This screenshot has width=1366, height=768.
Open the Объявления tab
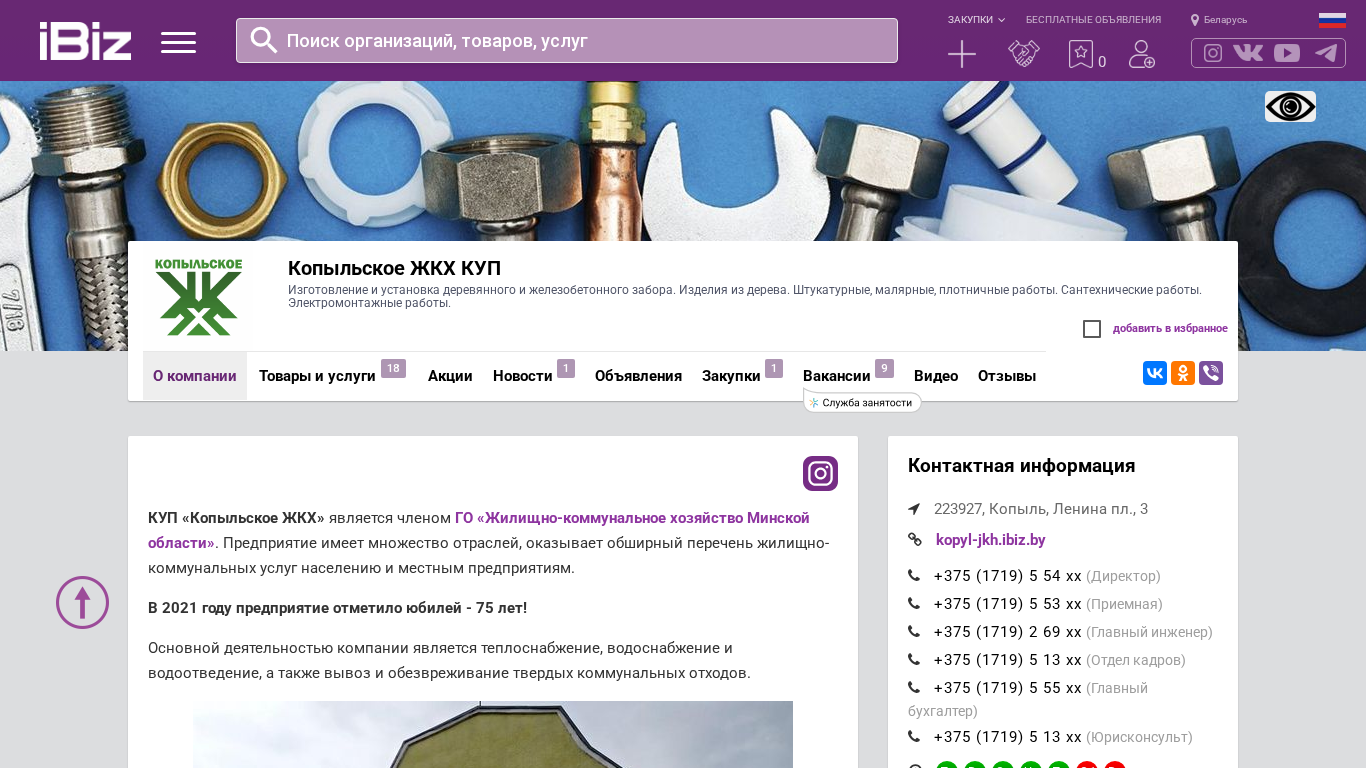(638, 376)
